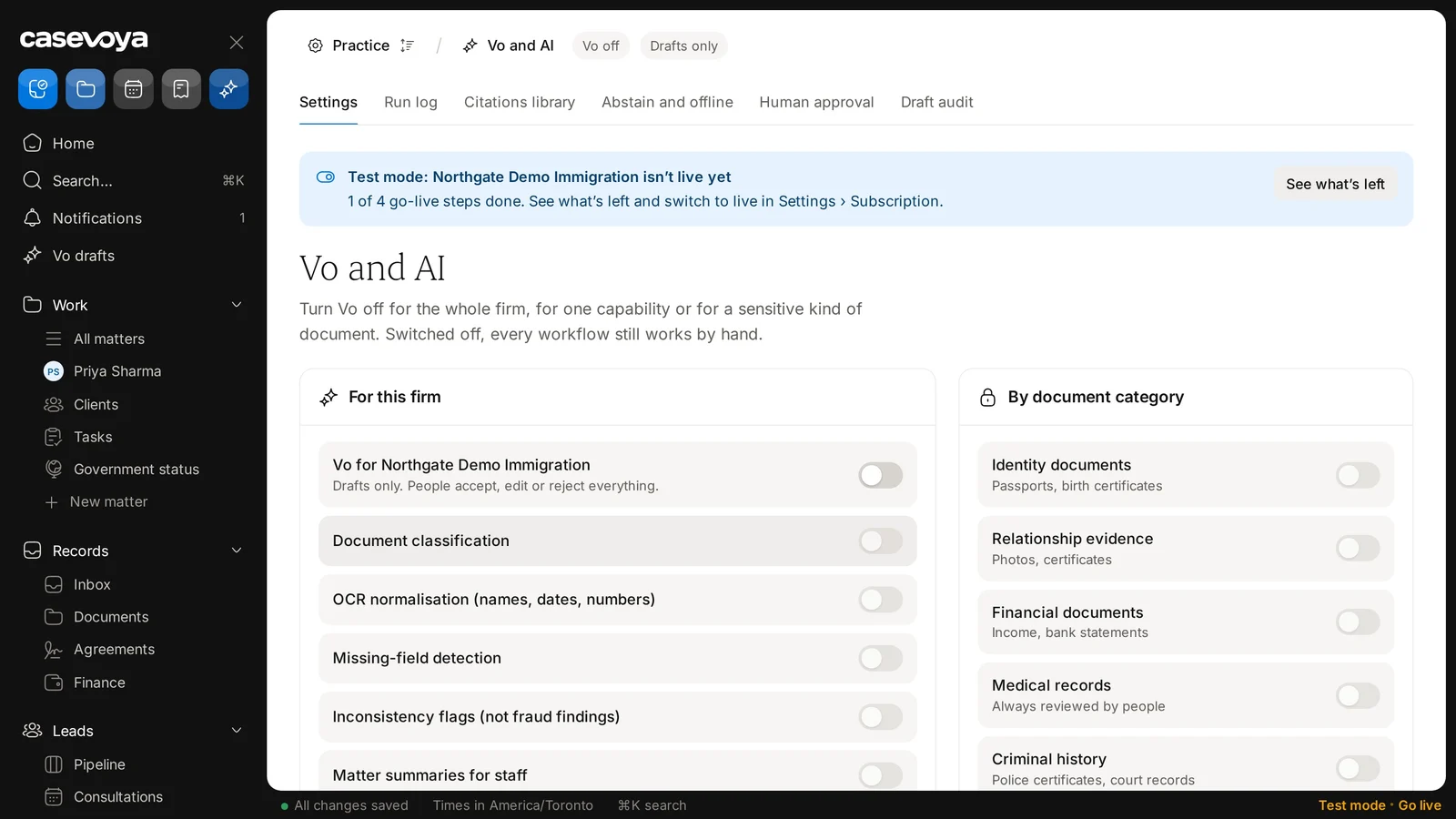The width and height of the screenshot is (1456, 819).
Task: Open the receipt tile in the sidebar top row
Action: pos(181,89)
